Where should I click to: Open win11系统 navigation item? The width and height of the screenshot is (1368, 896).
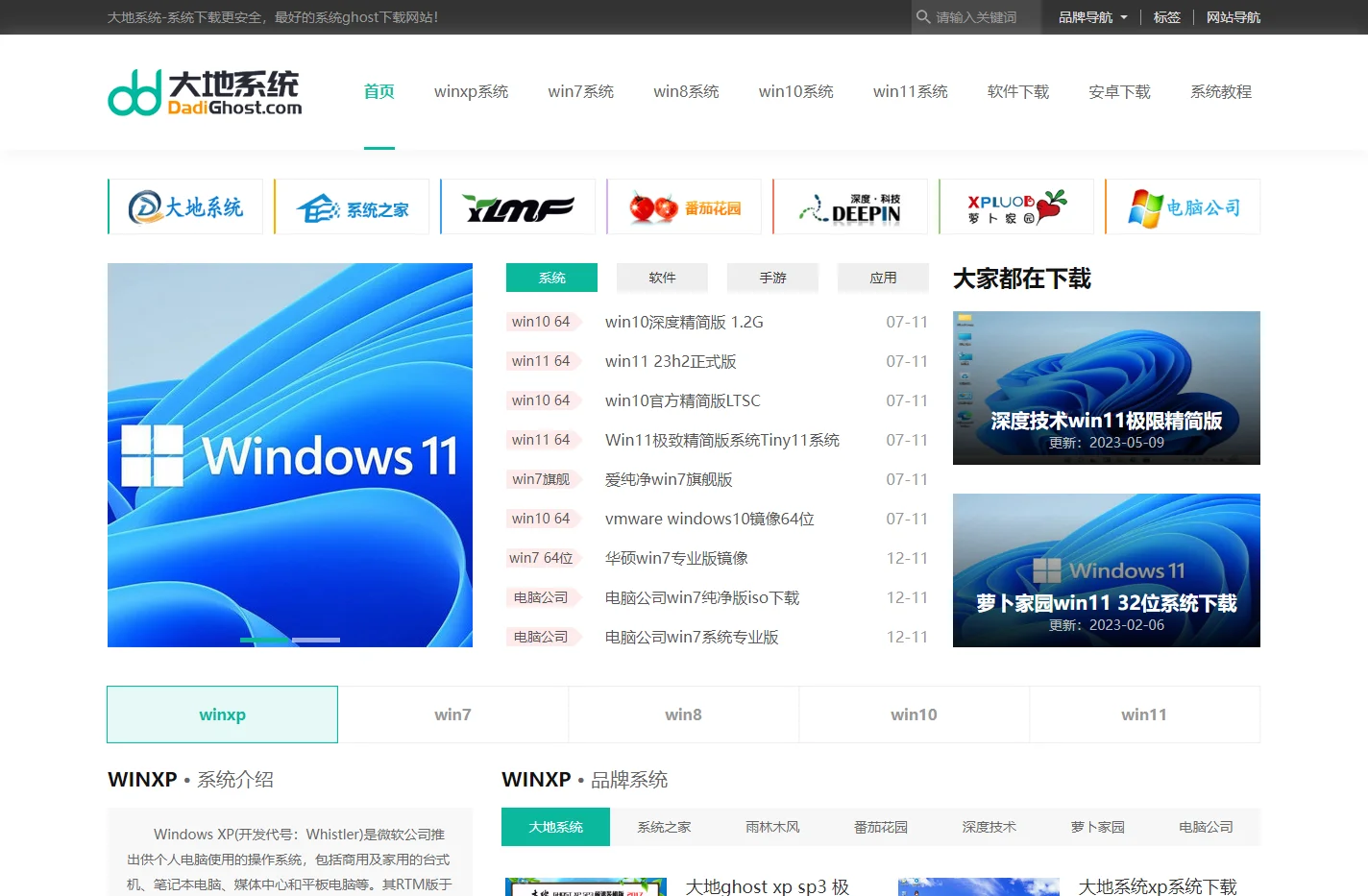click(911, 91)
